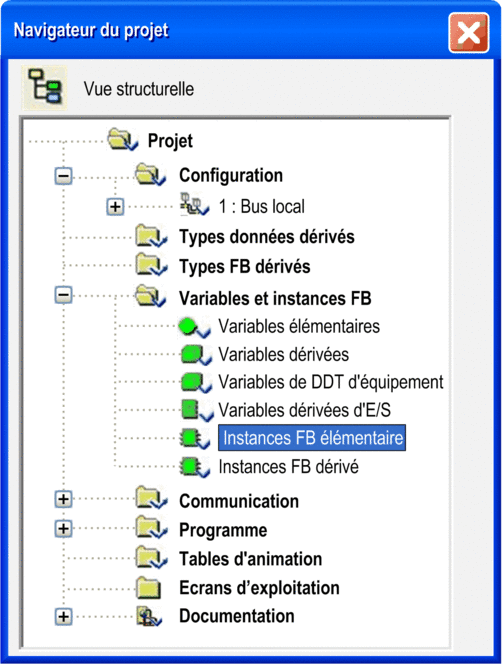Click the Variables dérivées green icon
502x664 pixels.
click(196, 355)
